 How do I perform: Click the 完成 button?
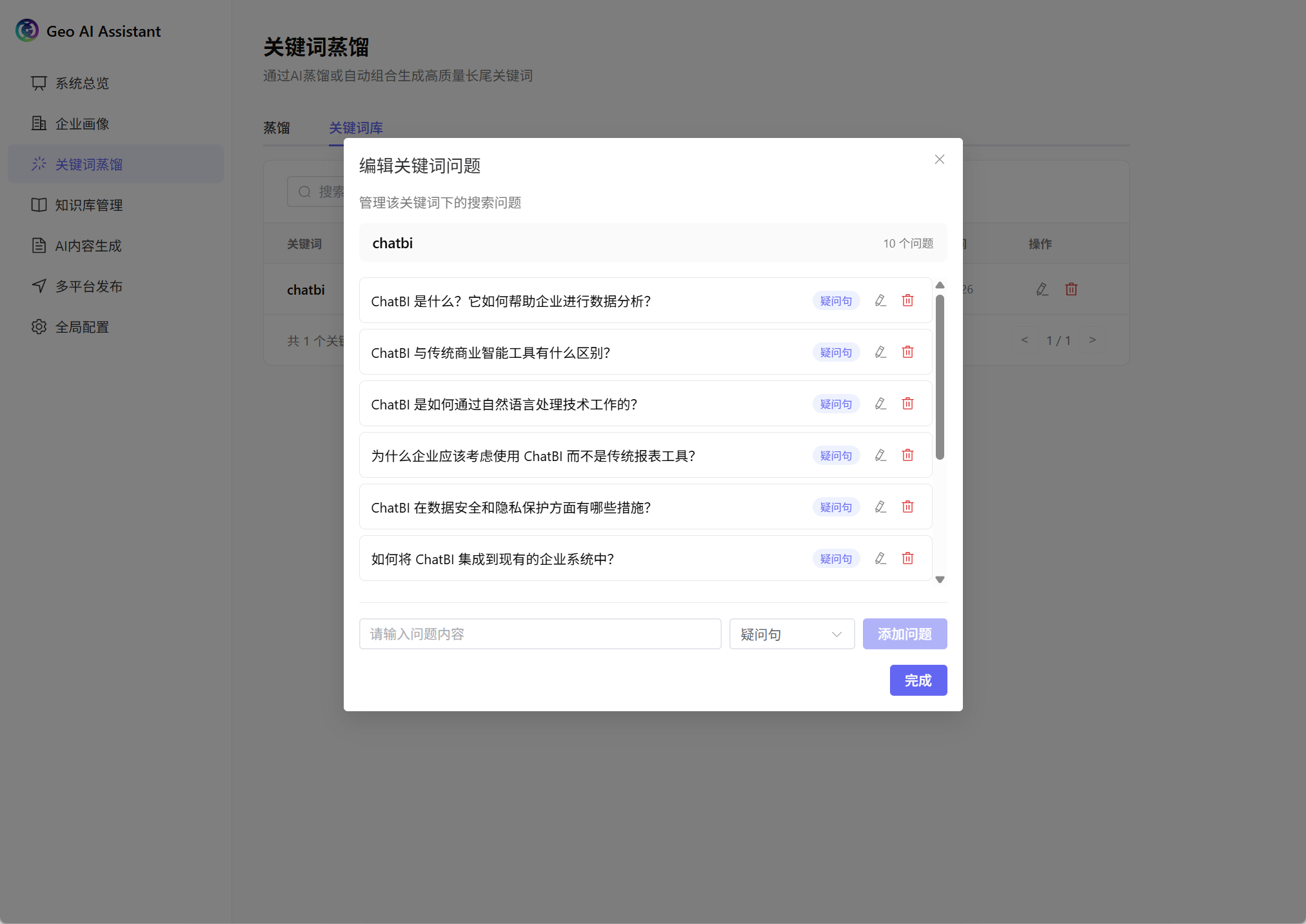coord(918,680)
